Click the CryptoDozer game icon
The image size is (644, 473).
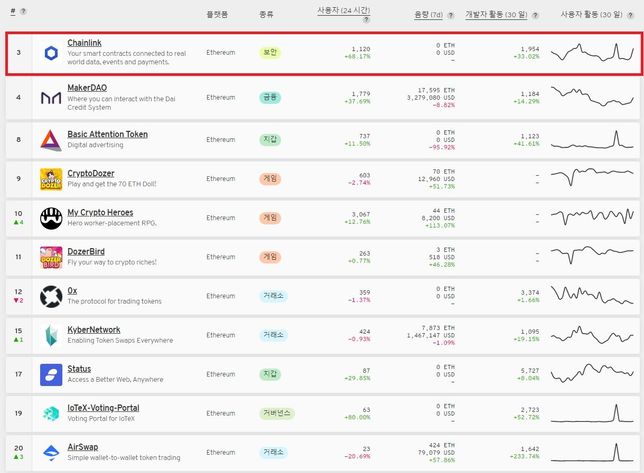coord(51,179)
